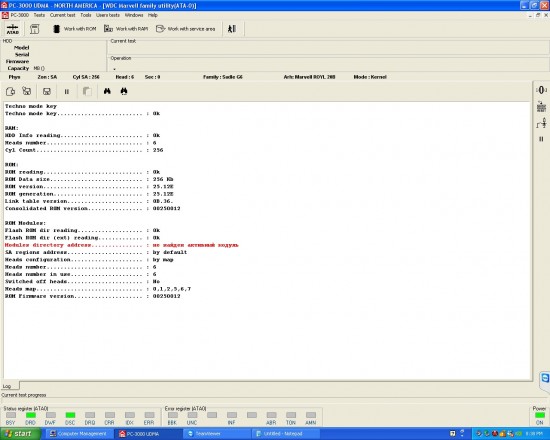The width and height of the screenshot is (550, 440).
Task: Click the reset icon in right sidebar
Action: (x=541, y=107)
